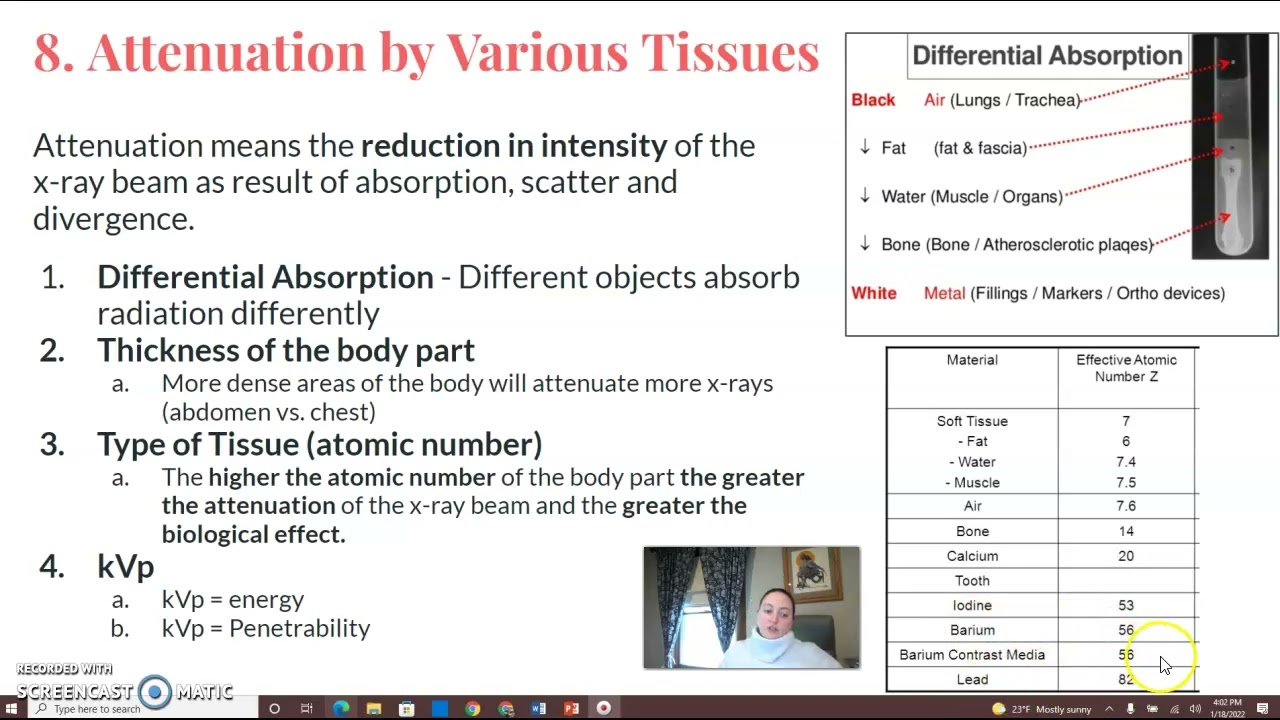Open Wi-Fi network icon in tray
Screen dimensions: 1280x720
tap(1174, 709)
